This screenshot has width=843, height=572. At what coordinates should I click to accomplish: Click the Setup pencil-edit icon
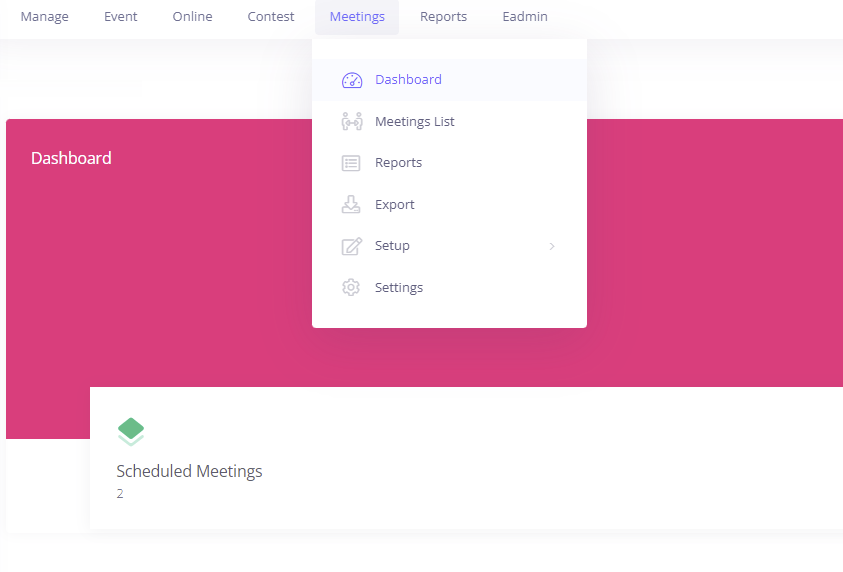click(352, 246)
